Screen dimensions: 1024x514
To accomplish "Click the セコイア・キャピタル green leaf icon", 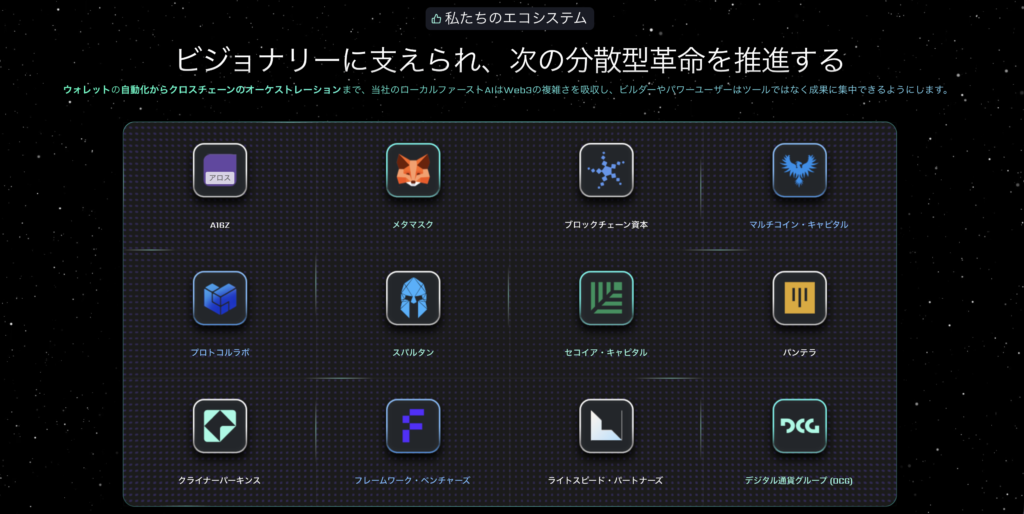I will pyautogui.click(x=606, y=298).
